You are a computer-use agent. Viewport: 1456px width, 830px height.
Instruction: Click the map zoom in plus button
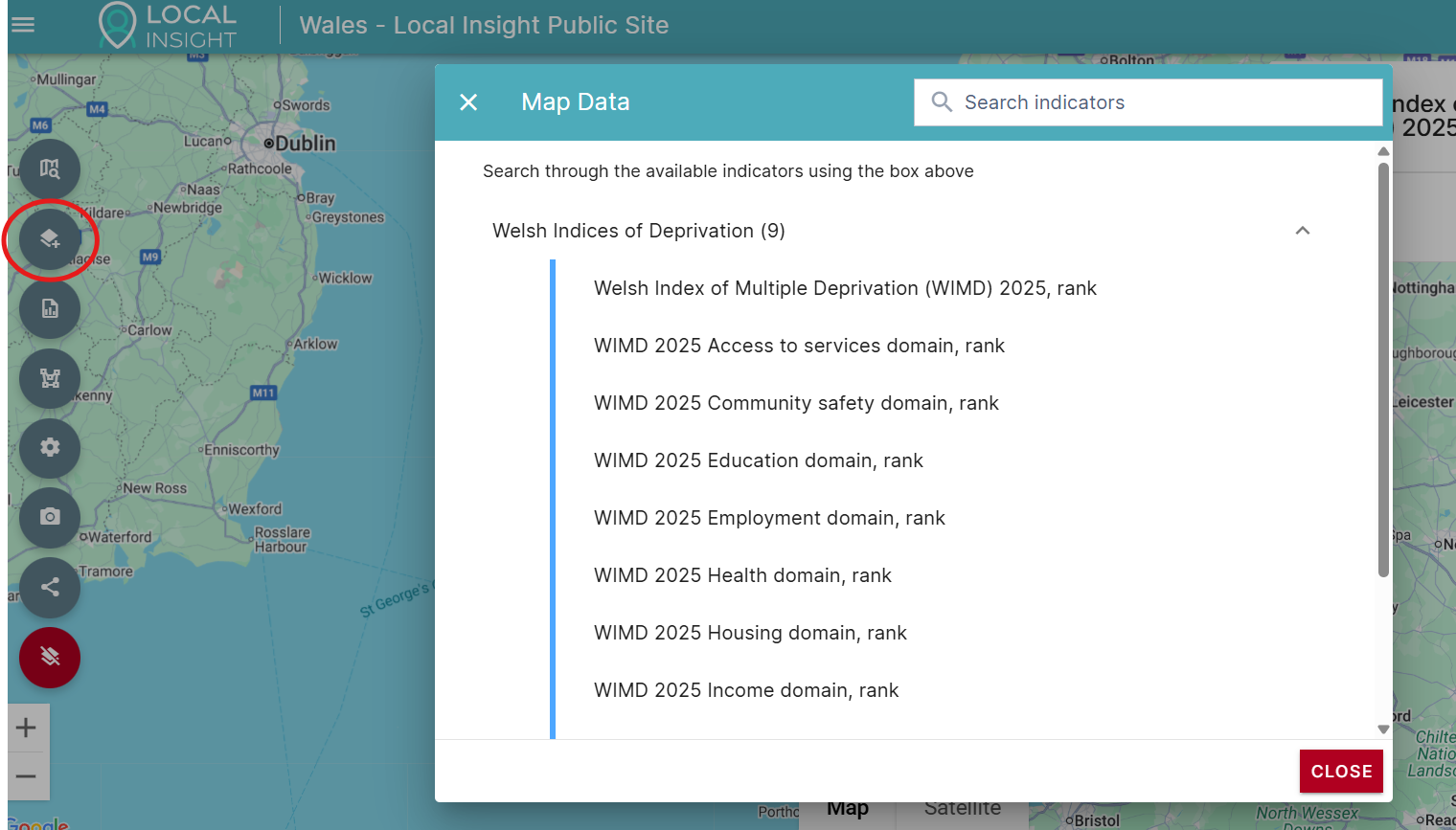(27, 728)
